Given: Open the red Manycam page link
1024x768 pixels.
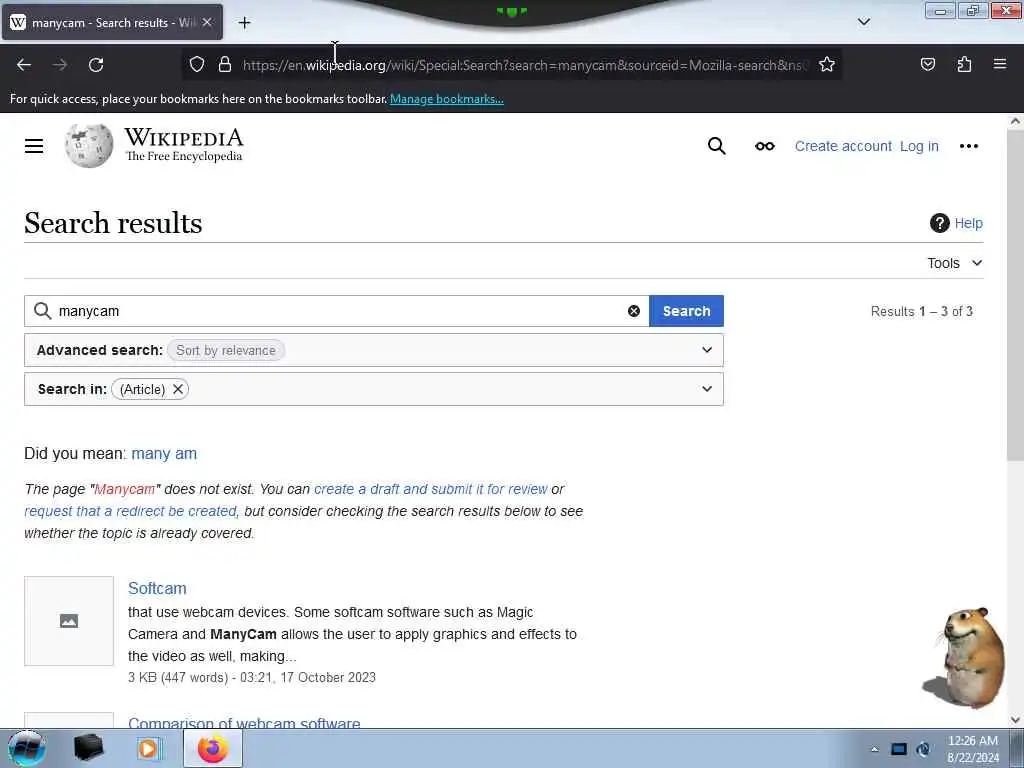Looking at the screenshot, I should pyautogui.click(x=124, y=489).
